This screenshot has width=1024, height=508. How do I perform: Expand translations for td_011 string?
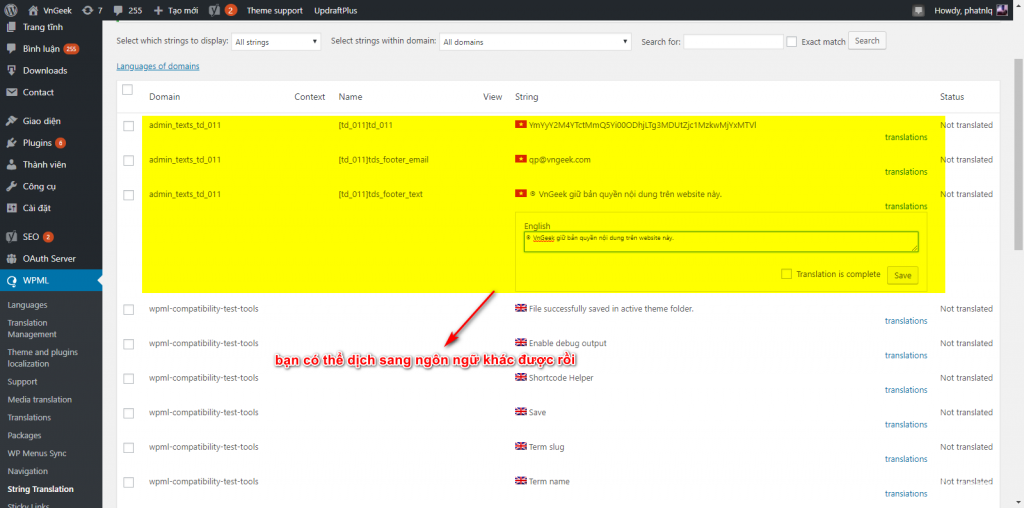coord(906,137)
